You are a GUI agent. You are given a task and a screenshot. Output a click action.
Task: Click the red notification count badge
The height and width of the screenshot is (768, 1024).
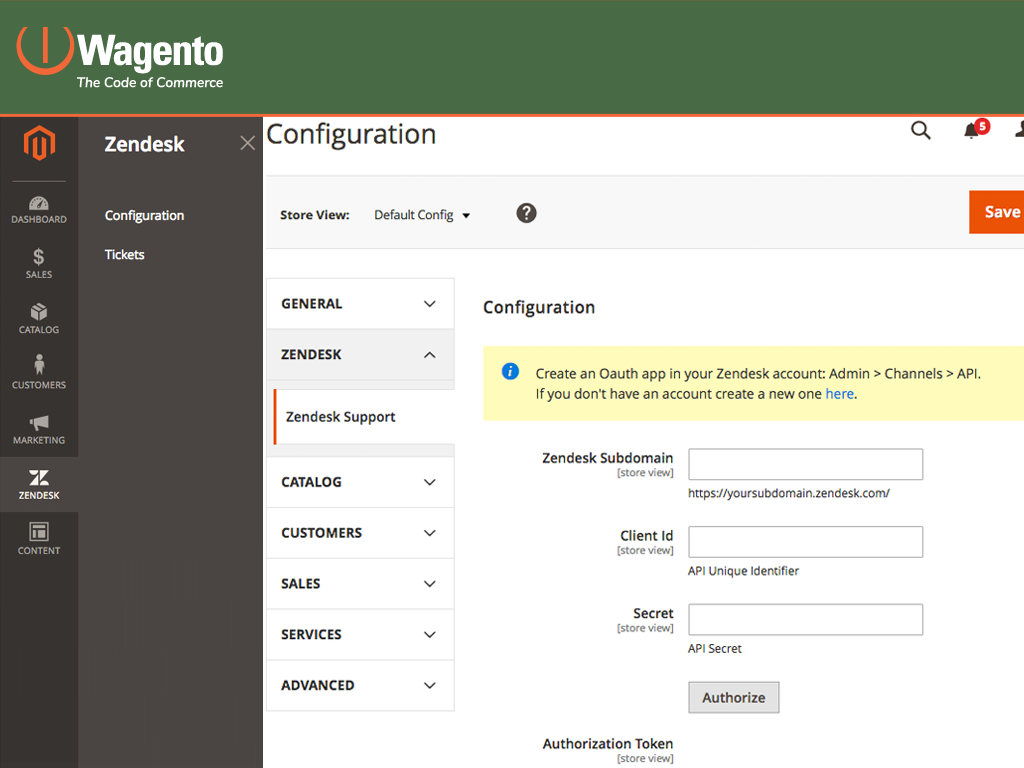click(982, 126)
